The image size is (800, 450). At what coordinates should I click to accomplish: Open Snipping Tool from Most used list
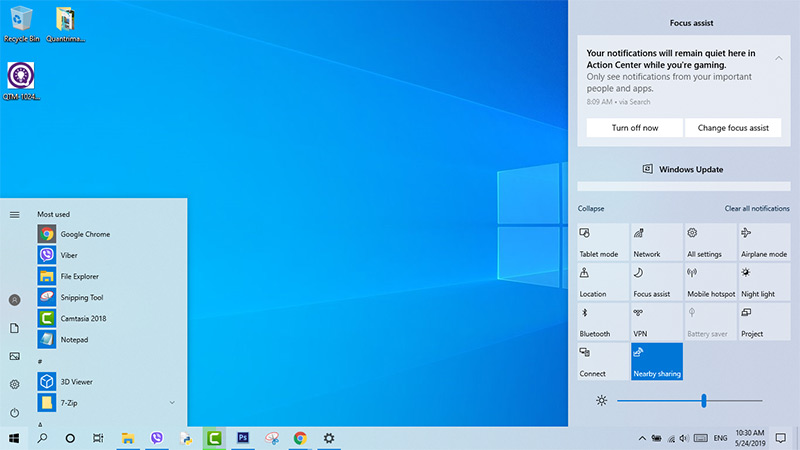pos(82,297)
